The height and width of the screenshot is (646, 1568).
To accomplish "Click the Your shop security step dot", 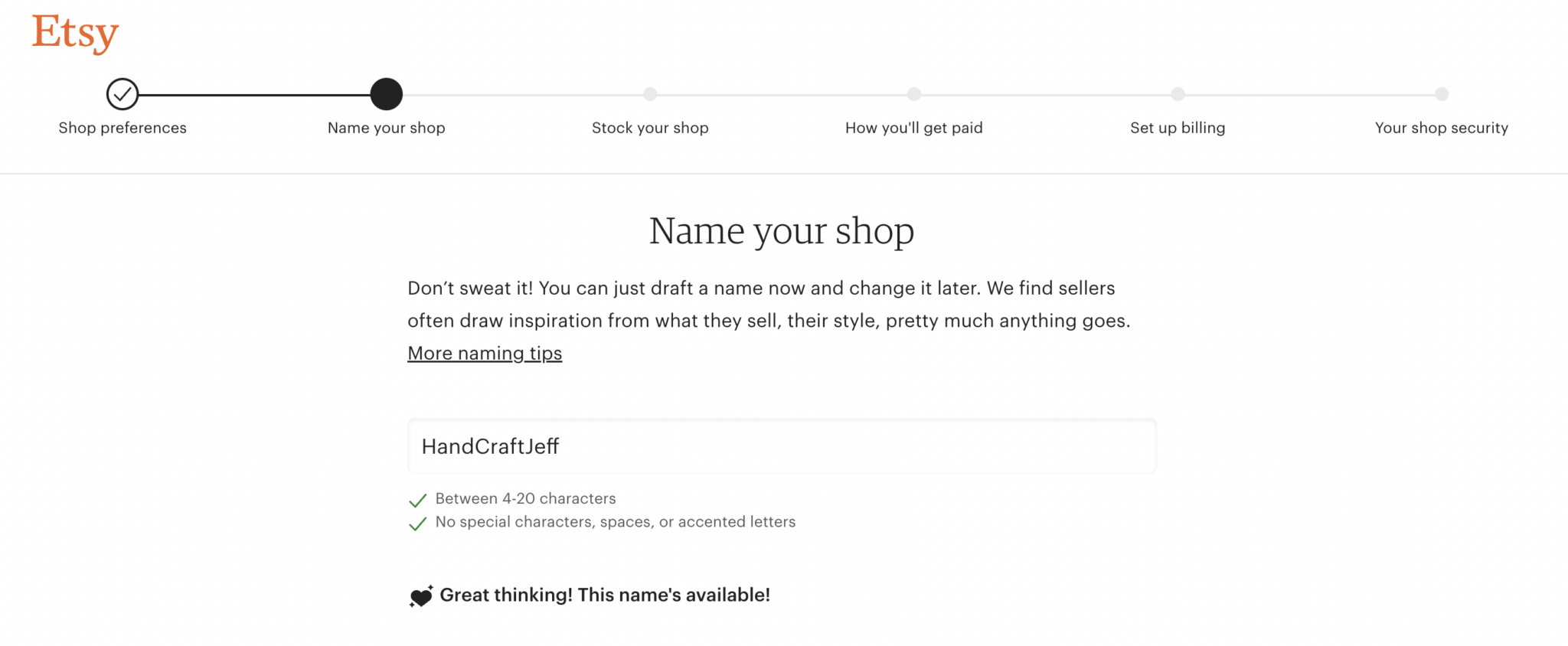I will [x=1442, y=94].
